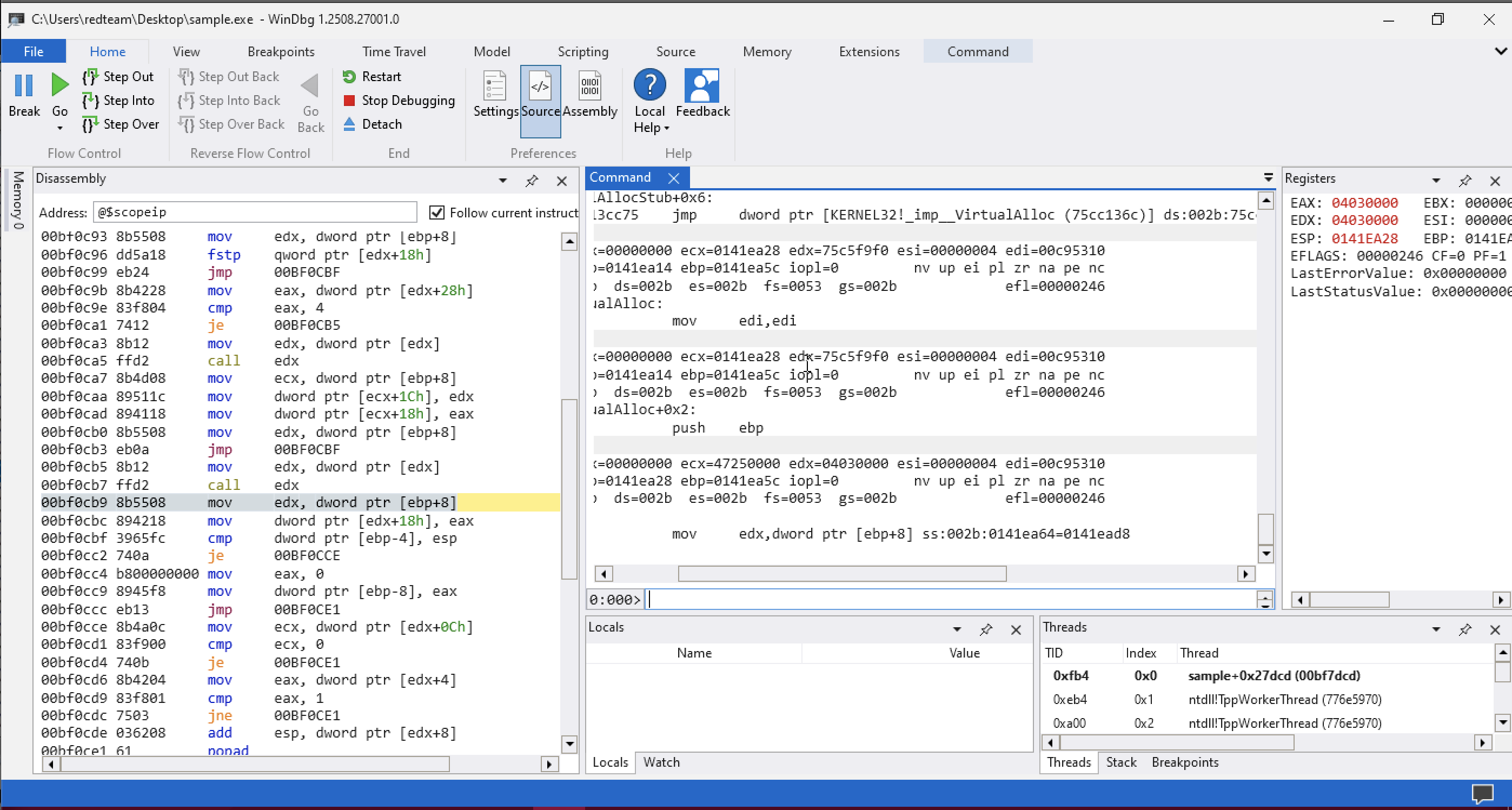Switch to the Watch tab

pyautogui.click(x=661, y=762)
